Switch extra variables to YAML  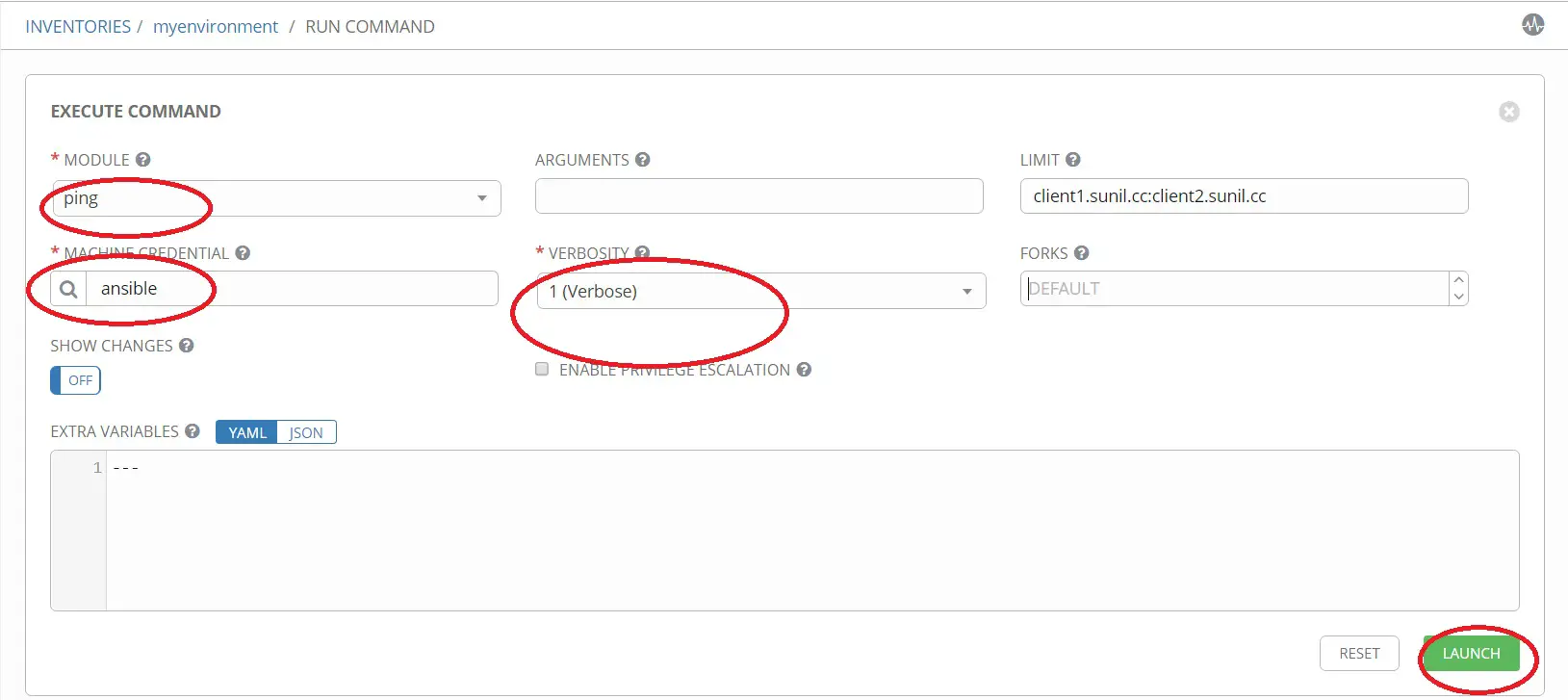[246, 432]
